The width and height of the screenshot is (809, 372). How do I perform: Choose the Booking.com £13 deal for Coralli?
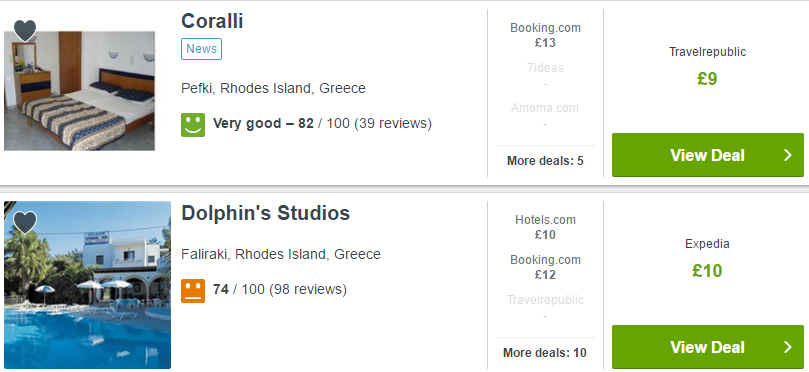pos(545,35)
